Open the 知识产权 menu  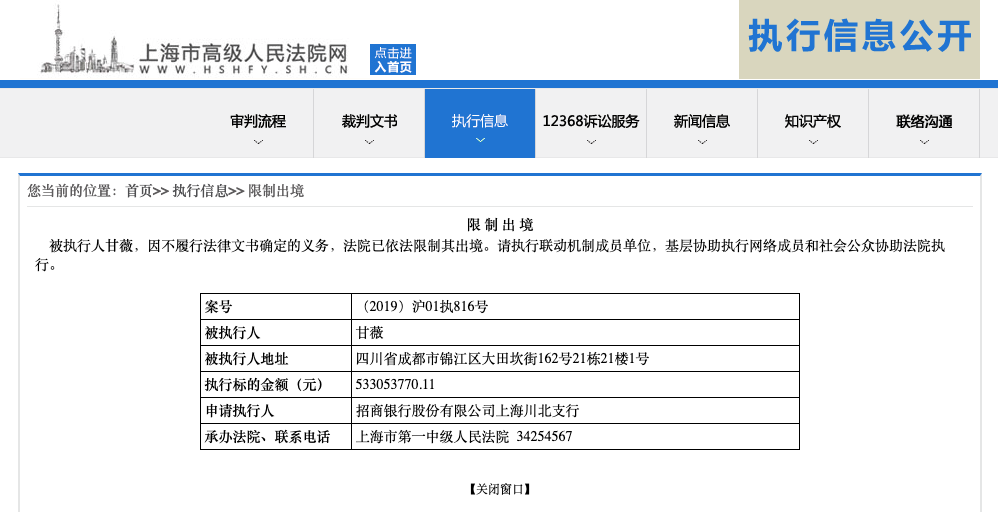point(813,124)
